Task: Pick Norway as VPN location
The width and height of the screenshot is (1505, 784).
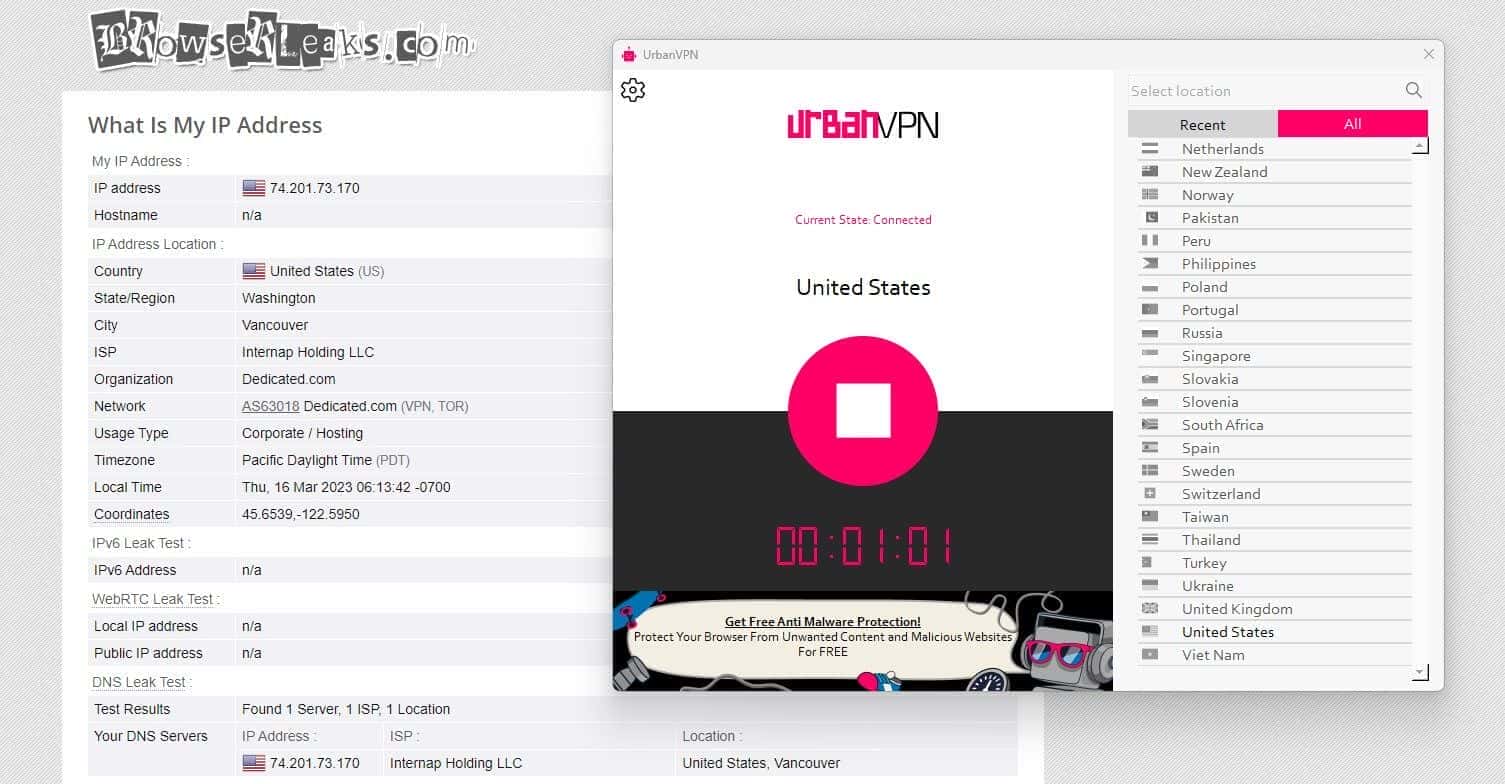Action: [1275, 195]
